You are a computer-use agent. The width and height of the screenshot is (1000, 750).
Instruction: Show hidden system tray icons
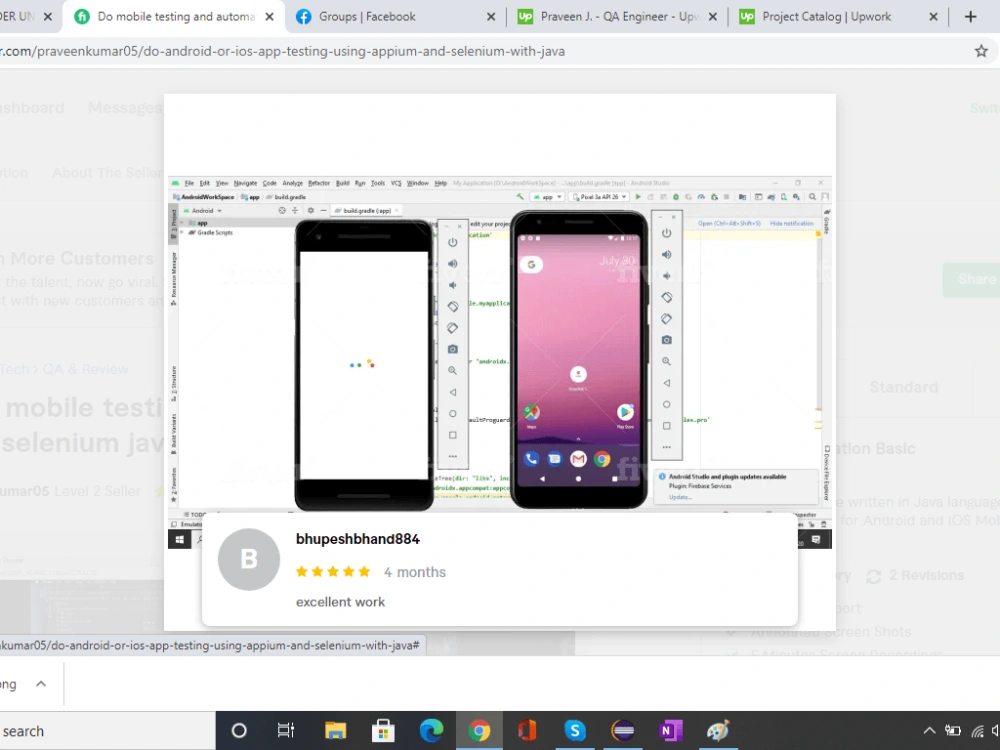point(929,731)
